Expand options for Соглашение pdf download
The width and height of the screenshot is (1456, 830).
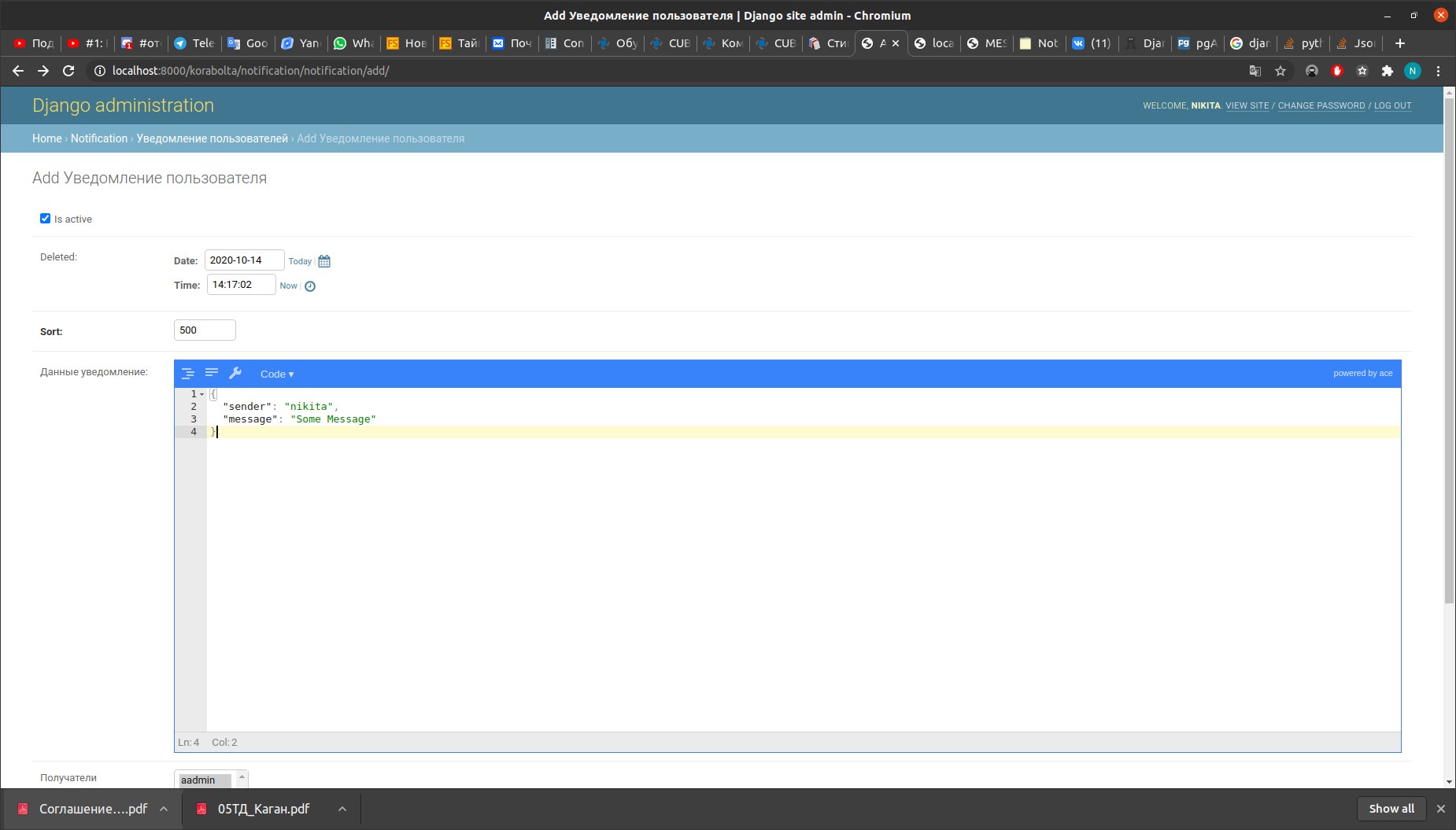point(164,809)
